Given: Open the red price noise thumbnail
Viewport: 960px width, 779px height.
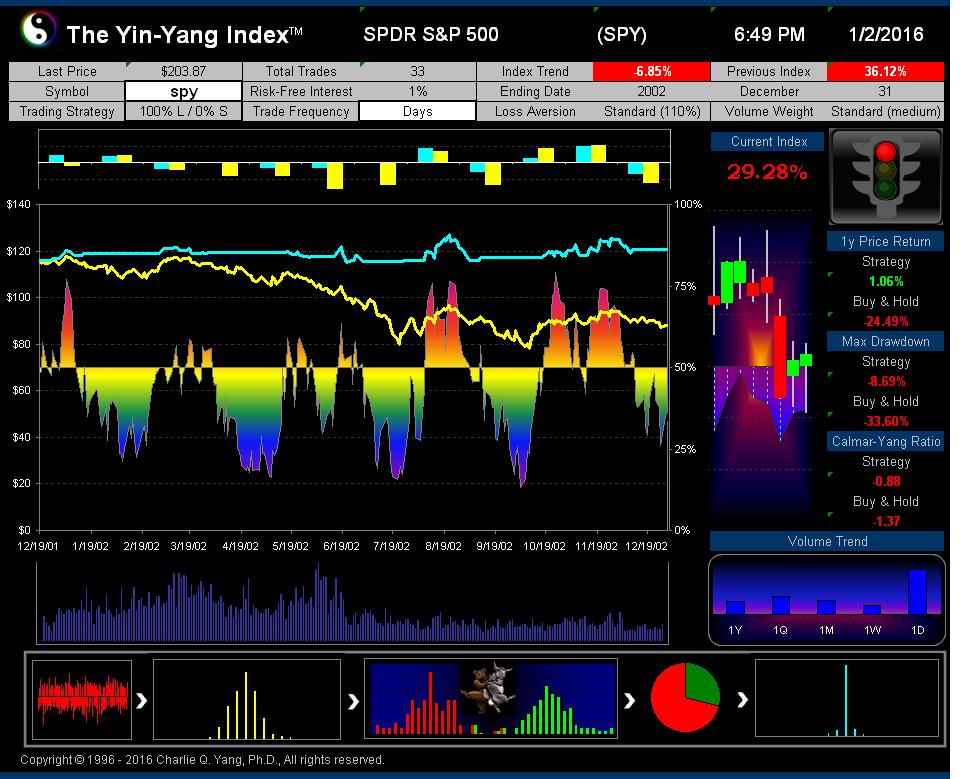Looking at the screenshot, I should (x=82, y=699).
